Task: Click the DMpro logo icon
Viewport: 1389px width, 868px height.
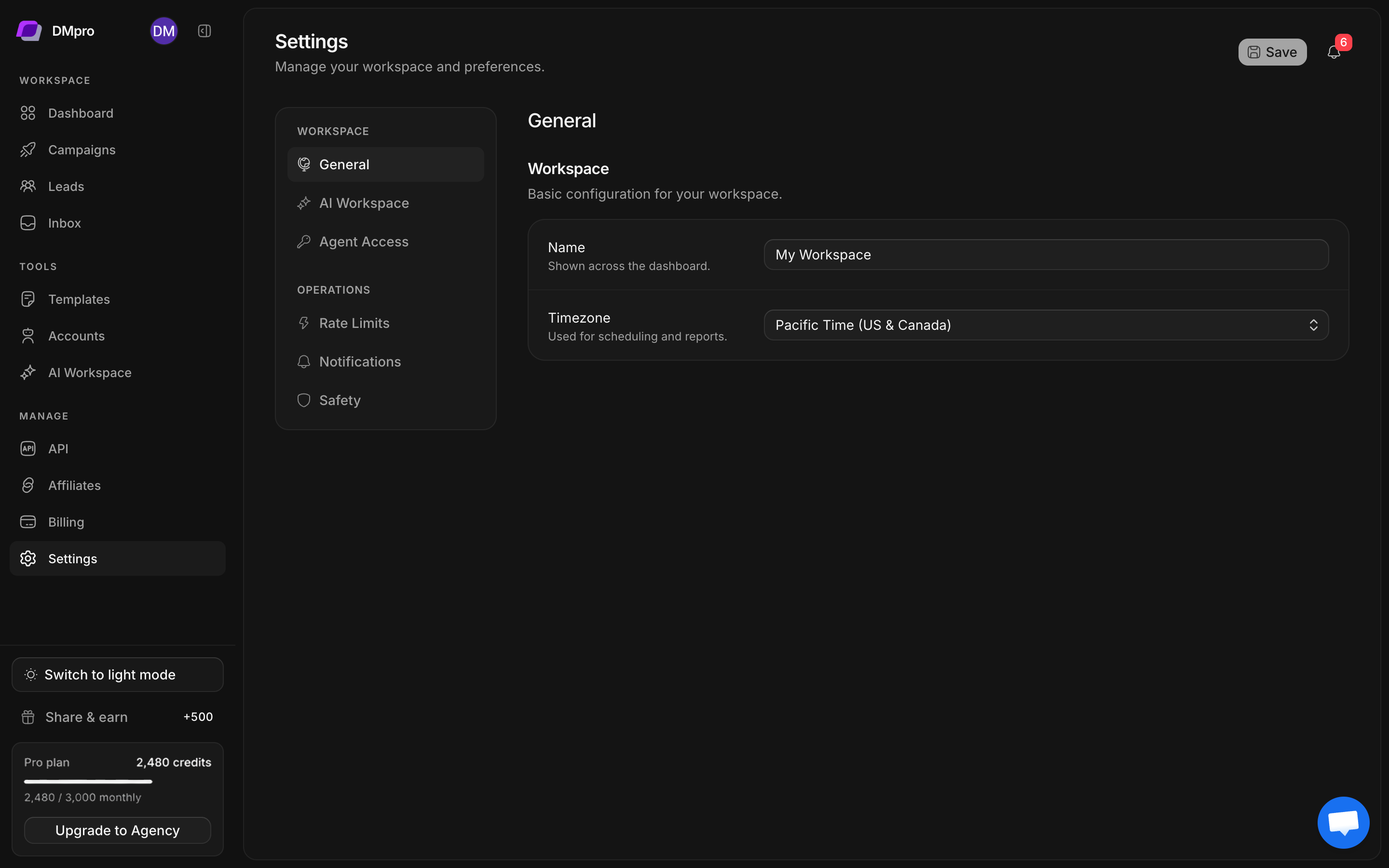Action: [x=29, y=31]
